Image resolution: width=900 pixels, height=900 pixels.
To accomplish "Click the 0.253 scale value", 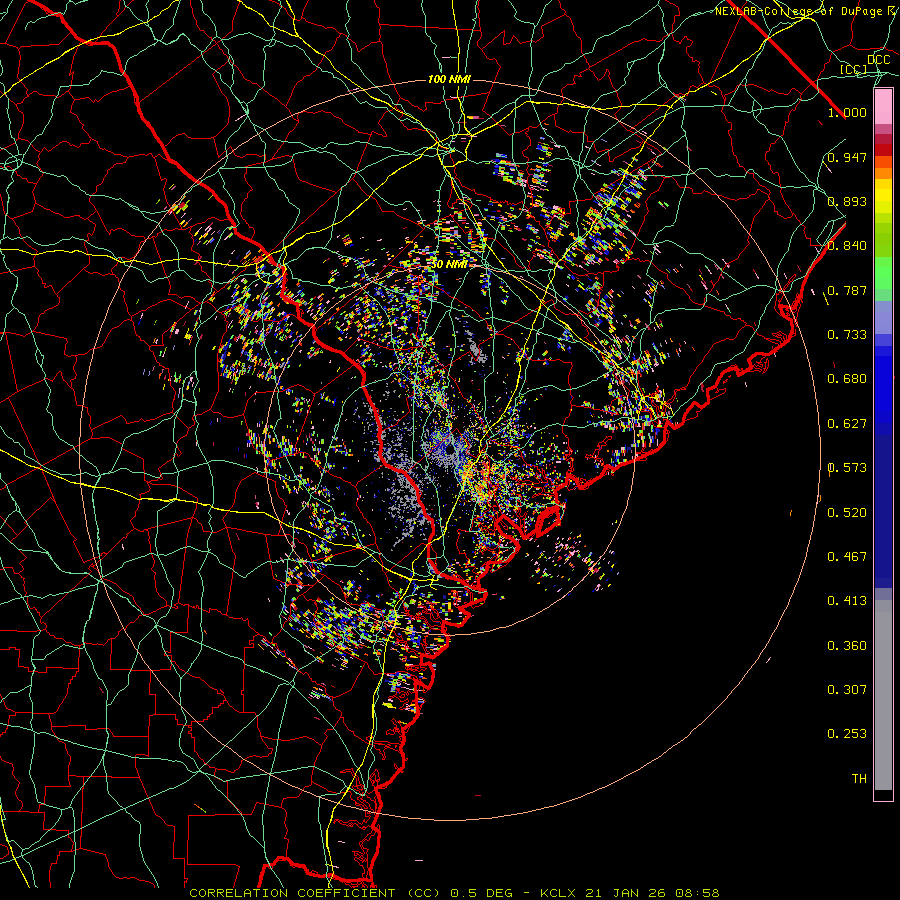I will (x=847, y=734).
